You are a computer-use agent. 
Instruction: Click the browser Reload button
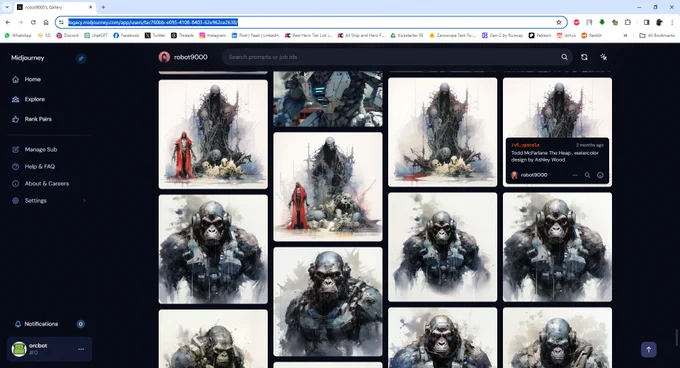coord(33,22)
